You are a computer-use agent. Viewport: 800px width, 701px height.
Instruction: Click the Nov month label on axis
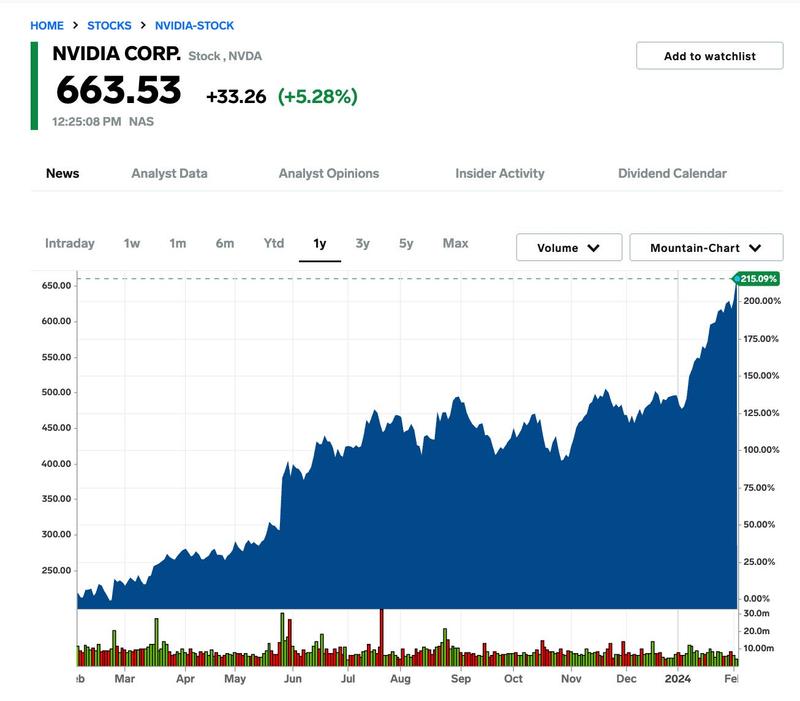571,679
